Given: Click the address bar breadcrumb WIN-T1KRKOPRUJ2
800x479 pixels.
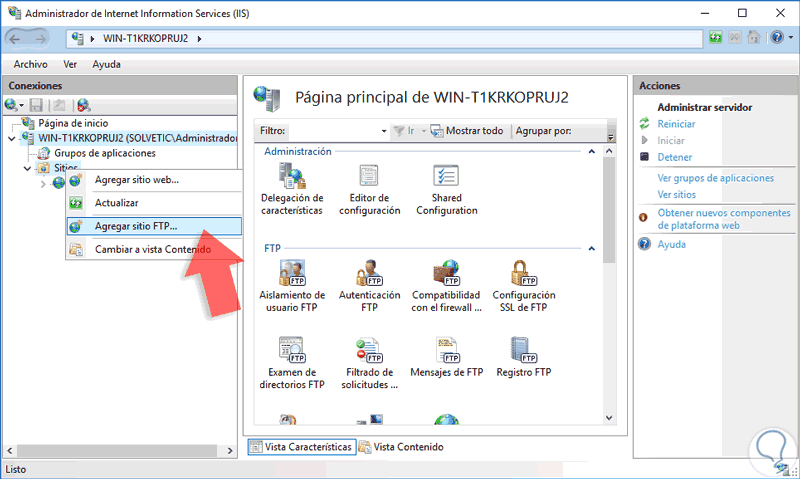Looking at the screenshot, I should [145, 39].
